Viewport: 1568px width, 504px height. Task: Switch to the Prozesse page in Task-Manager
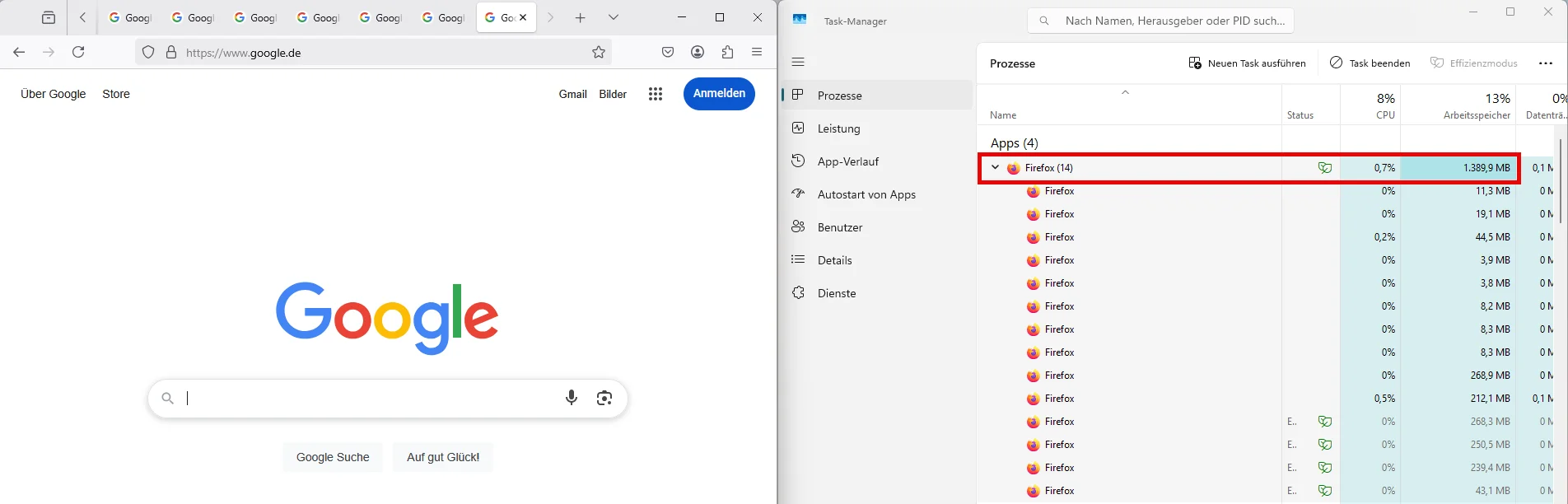coord(877,96)
